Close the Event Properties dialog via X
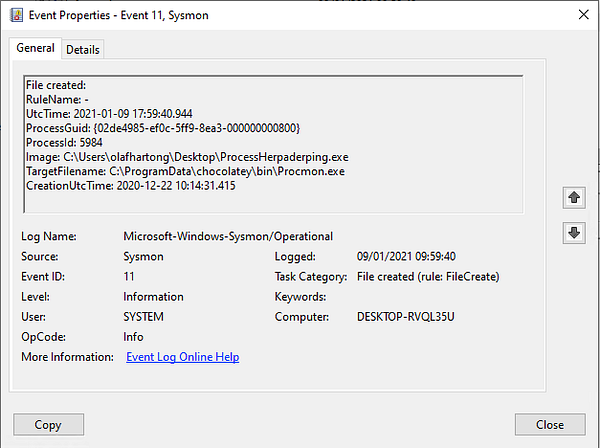The width and height of the screenshot is (600, 448). pyautogui.click(x=584, y=15)
